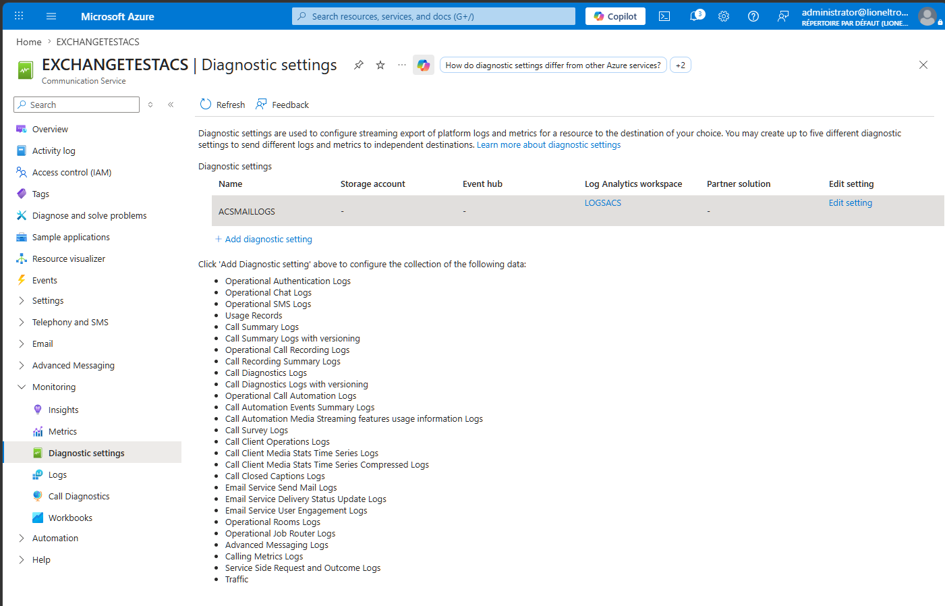Click the Events lightning icon
The height and width of the screenshot is (606, 945).
point(22,280)
